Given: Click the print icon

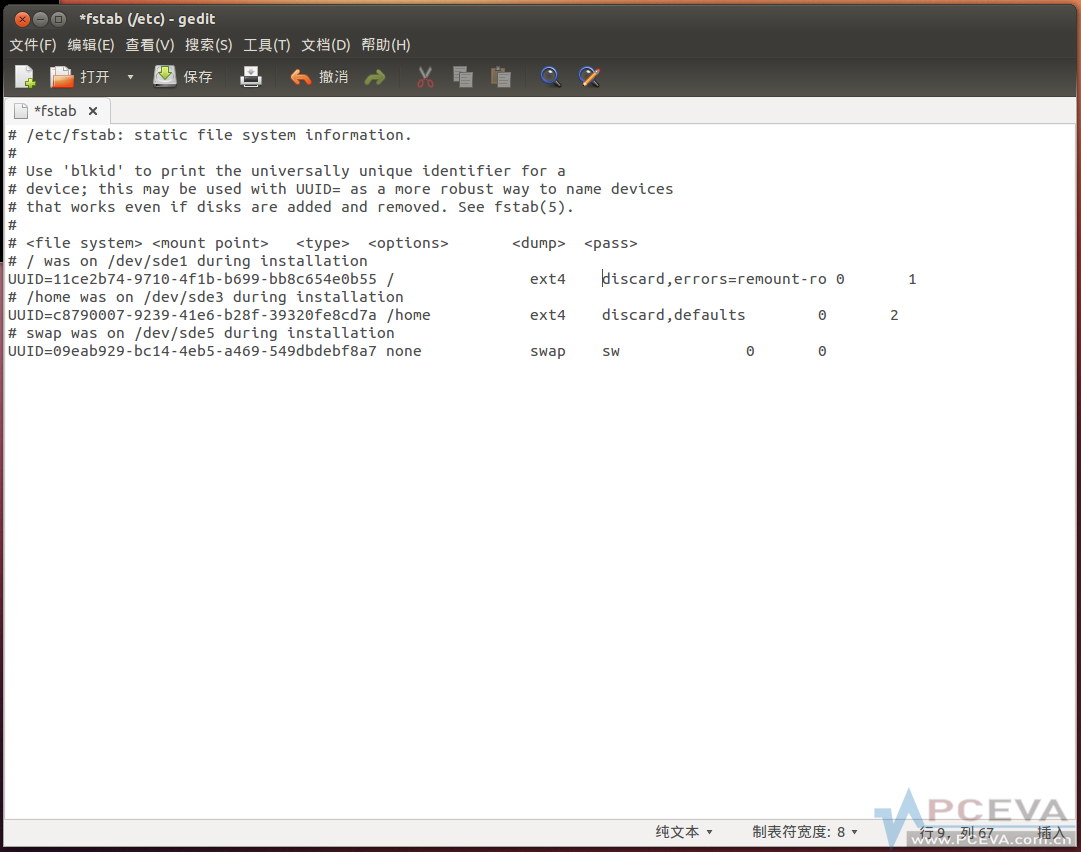Looking at the screenshot, I should click(251, 77).
